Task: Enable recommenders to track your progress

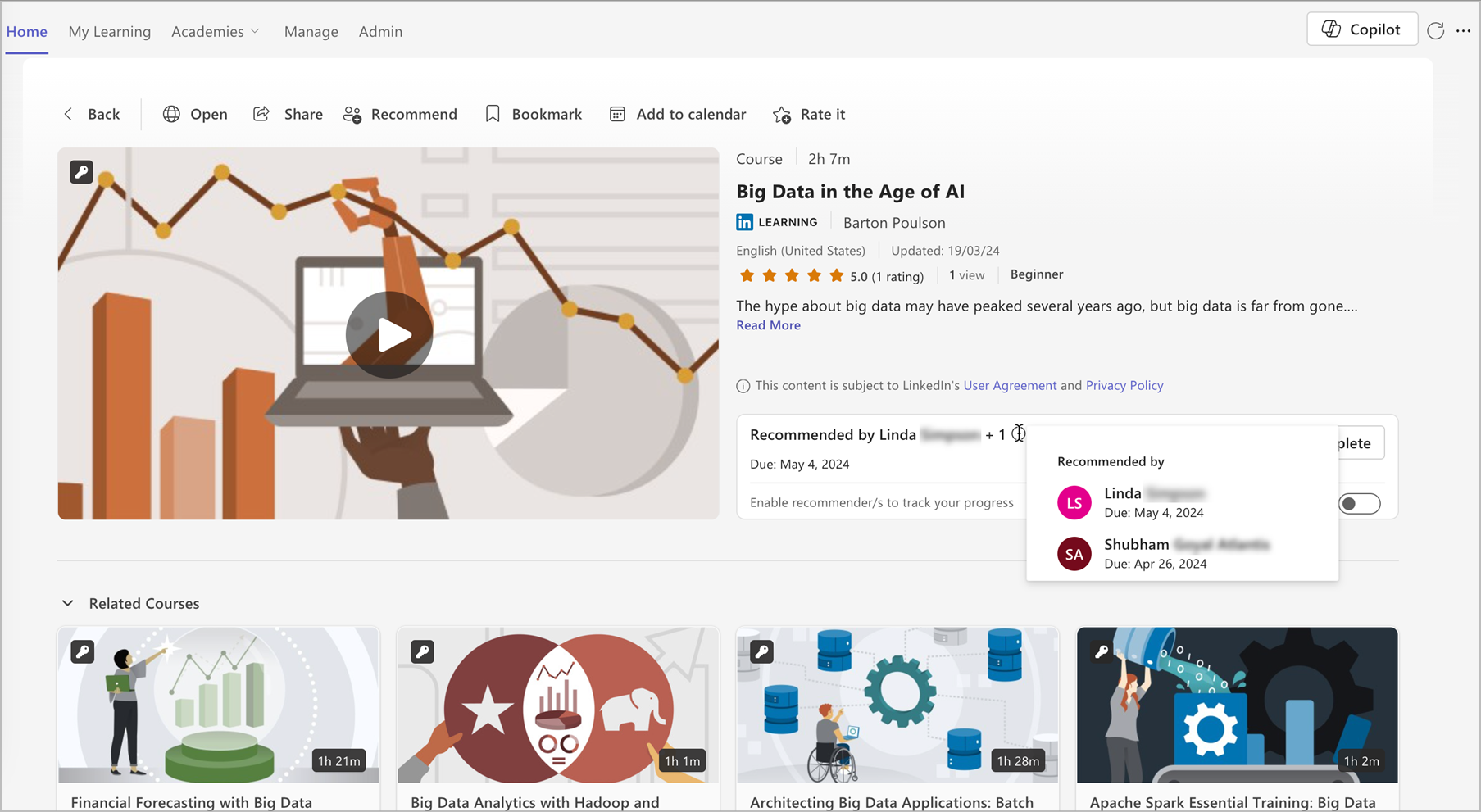Action: click(x=1361, y=503)
